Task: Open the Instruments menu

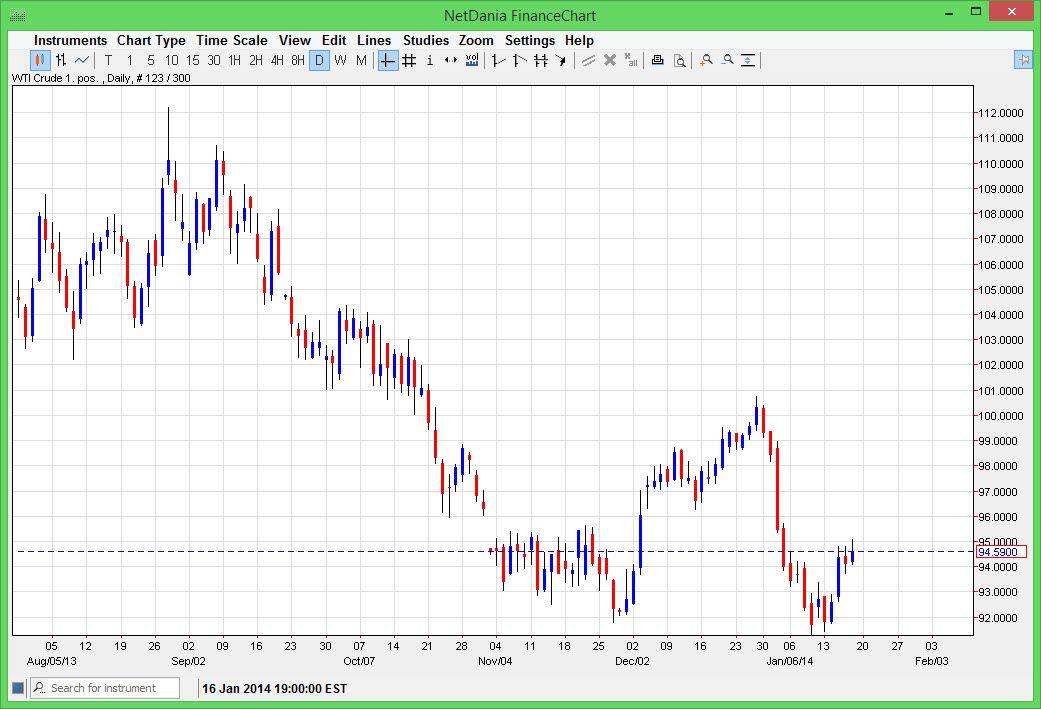Action: click(x=70, y=40)
